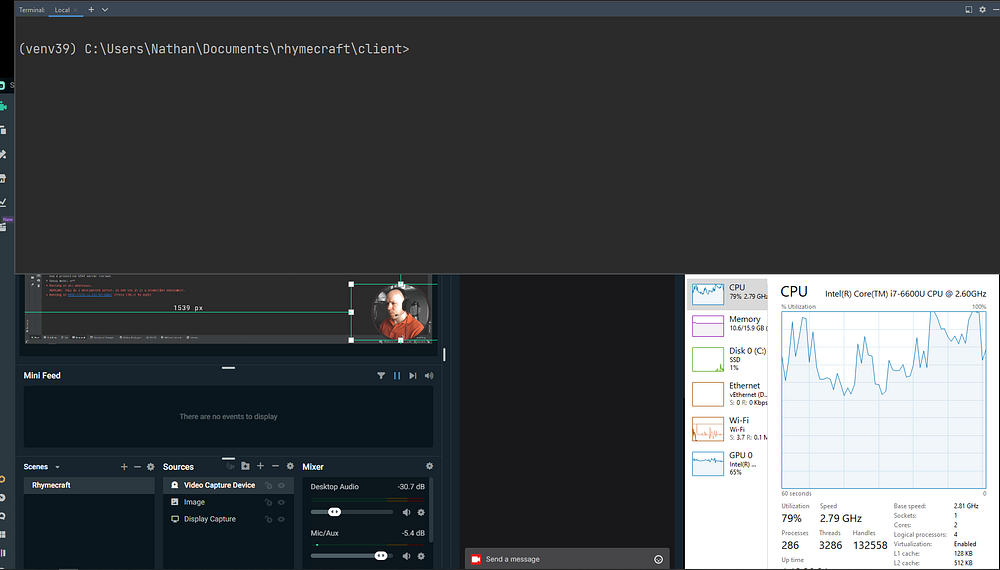This screenshot has height=570, width=1000.
Task: Lock the Image source
Action: [268, 502]
